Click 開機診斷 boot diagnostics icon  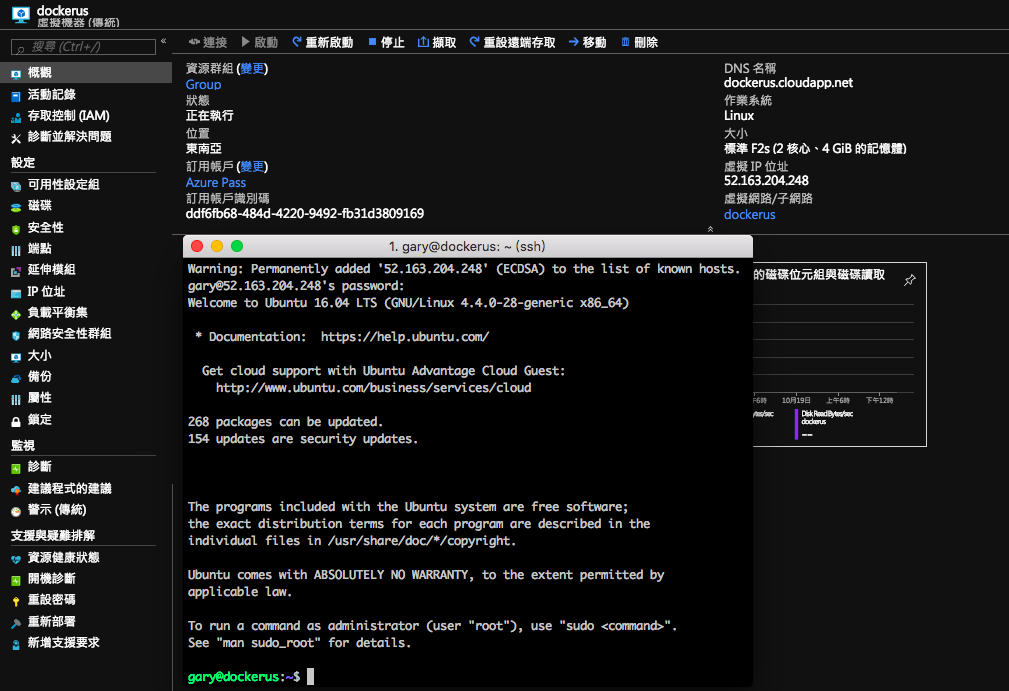coord(16,580)
